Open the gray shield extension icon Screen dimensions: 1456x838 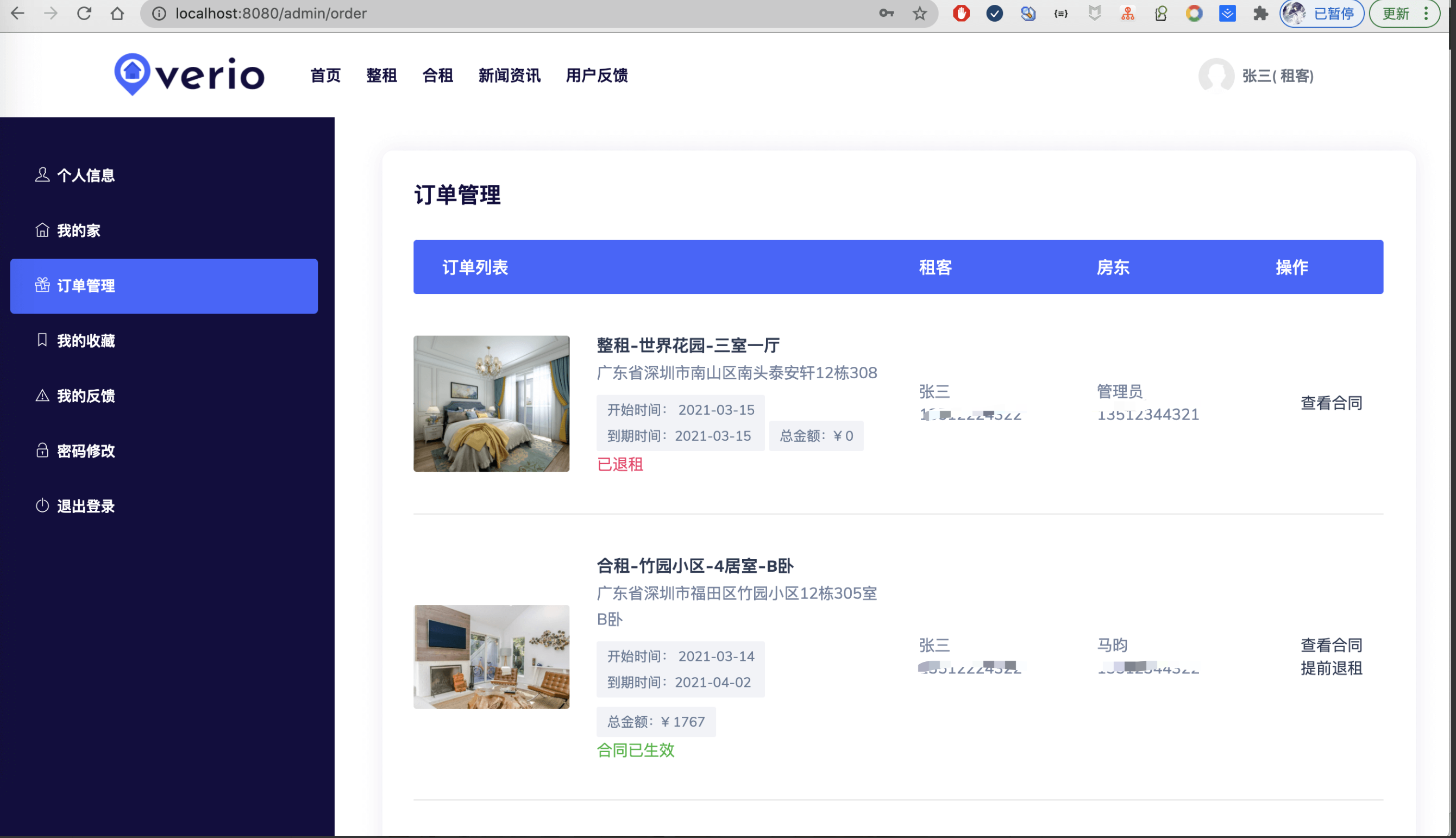pos(1094,13)
